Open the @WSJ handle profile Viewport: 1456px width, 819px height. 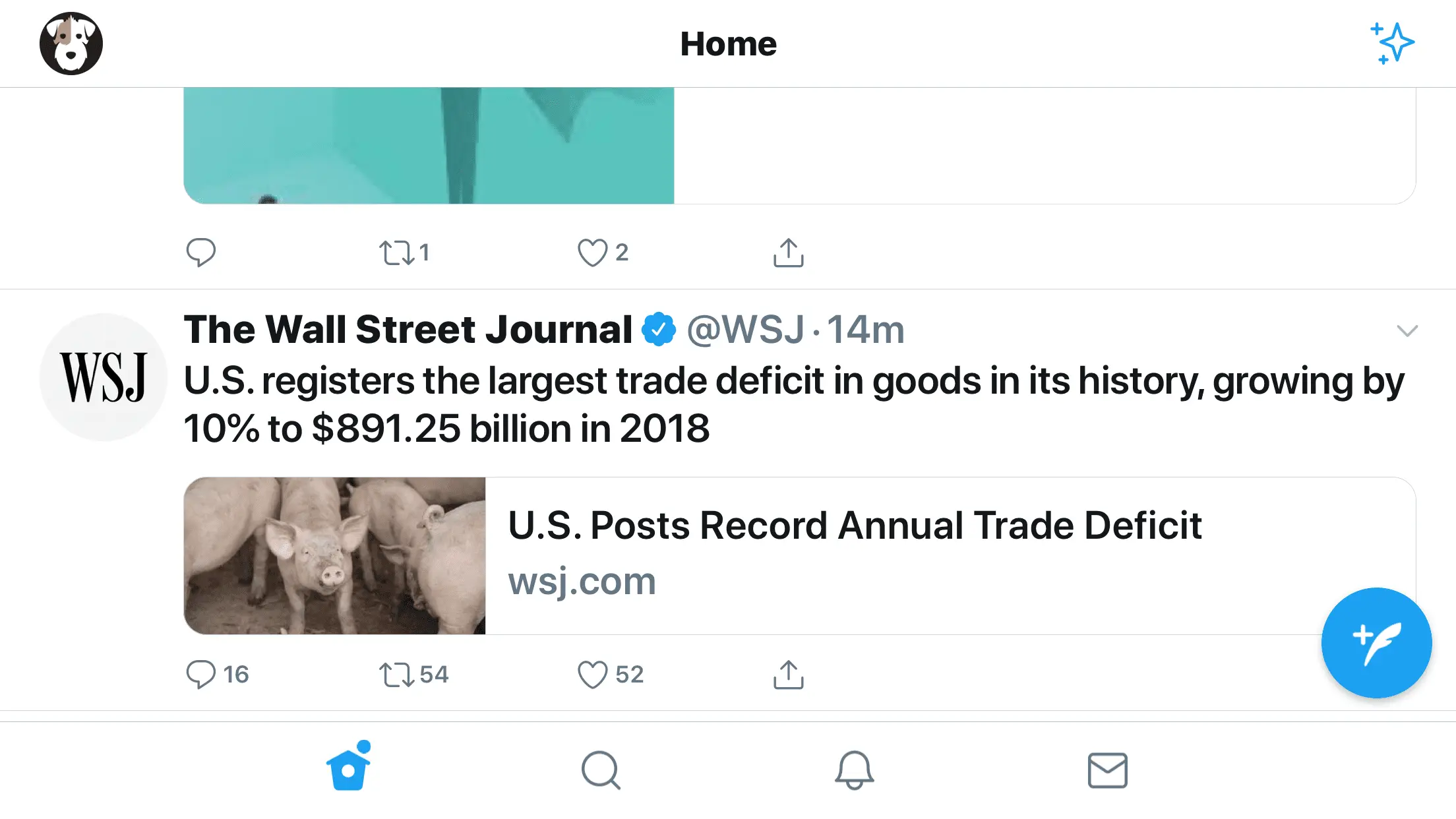pyautogui.click(x=745, y=330)
